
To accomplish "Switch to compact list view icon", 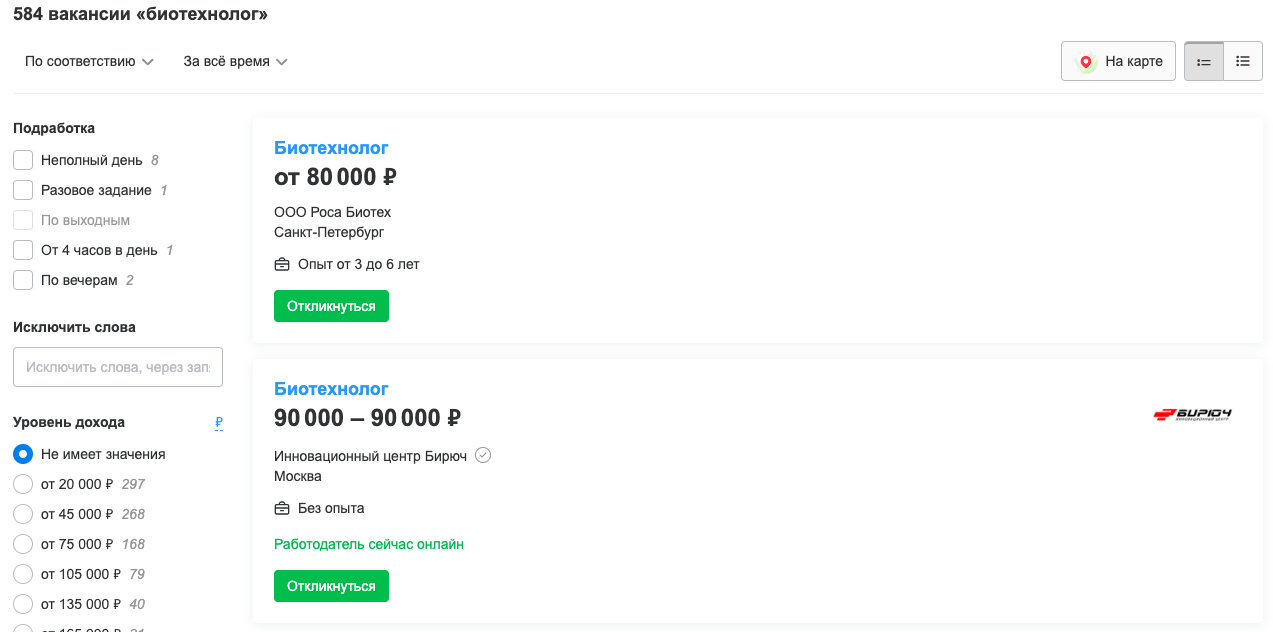I will [x=1243, y=61].
